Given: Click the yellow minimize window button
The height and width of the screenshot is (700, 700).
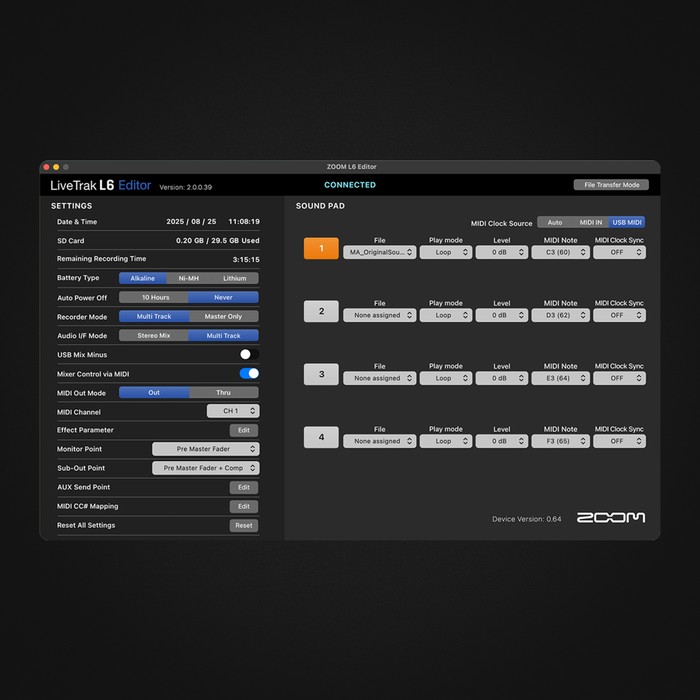Looking at the screenshot, I should (56, 167).
